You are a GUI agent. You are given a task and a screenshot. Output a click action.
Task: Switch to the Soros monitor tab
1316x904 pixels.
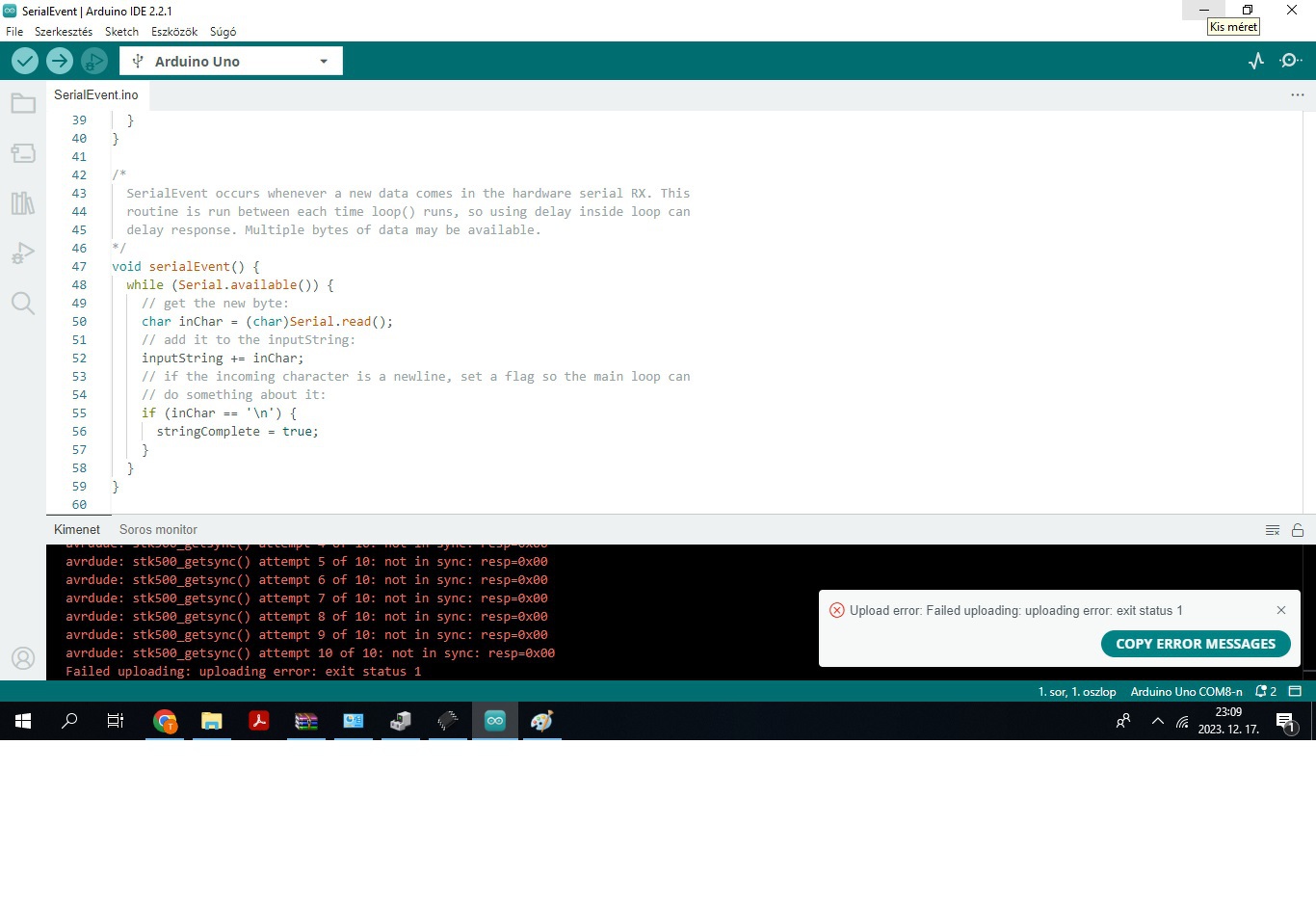pyautogui.click(x=158, y=529)
